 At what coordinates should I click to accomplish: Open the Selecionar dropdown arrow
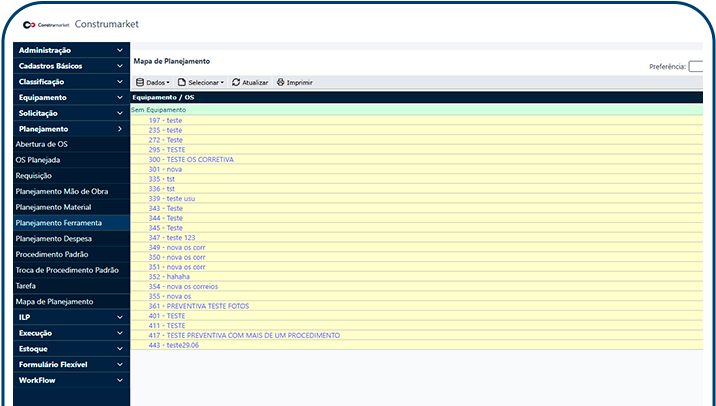pyautogui.click(x=222, y=82)
